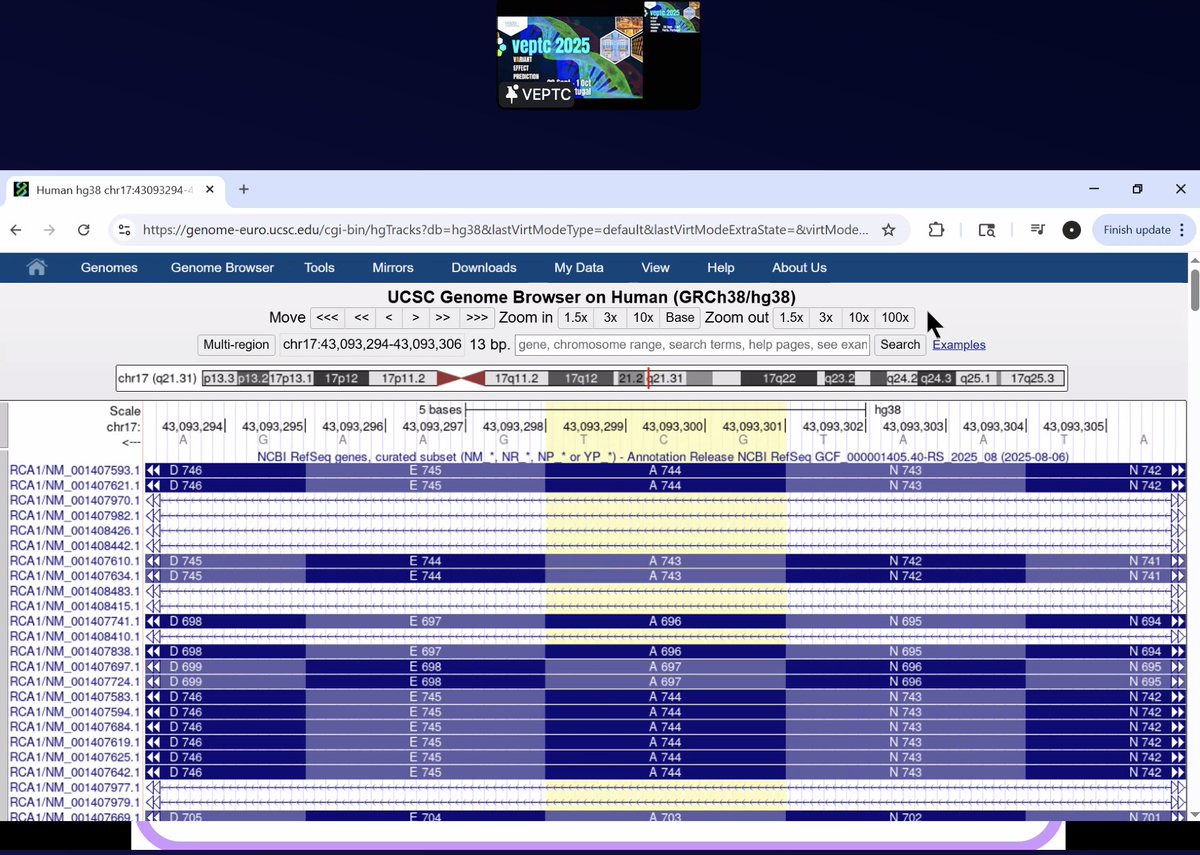Screen dimensions: 1200x855
Task: Open the Tools menu
Action: [x=319, y=267]
